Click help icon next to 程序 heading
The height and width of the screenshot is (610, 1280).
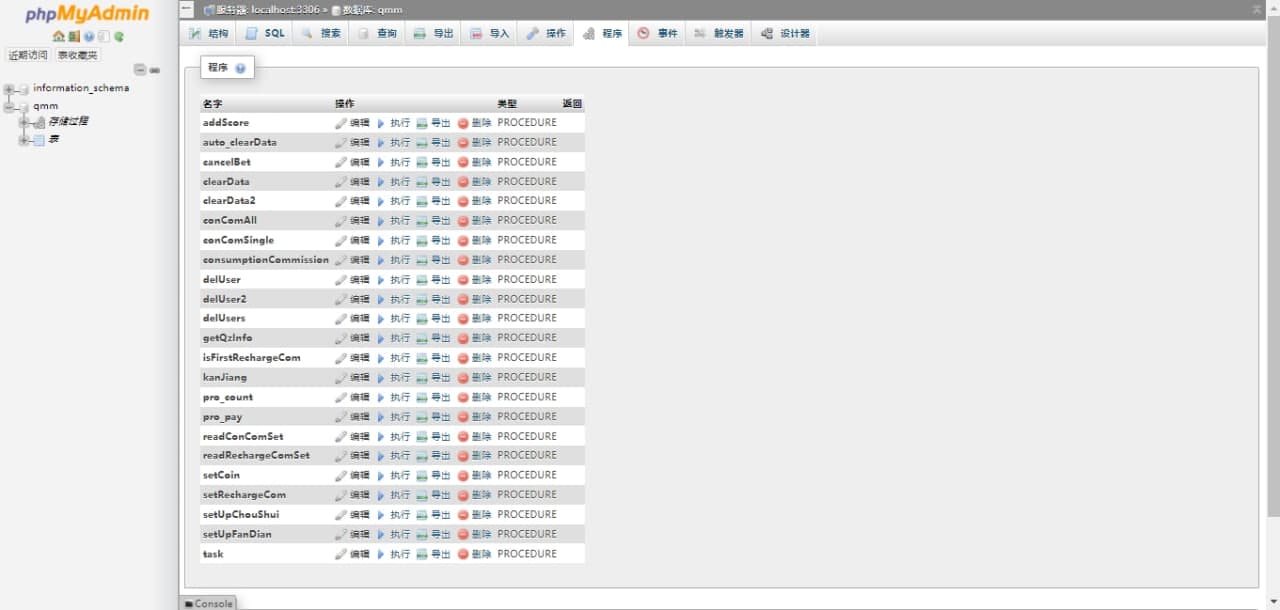(240, 68)
